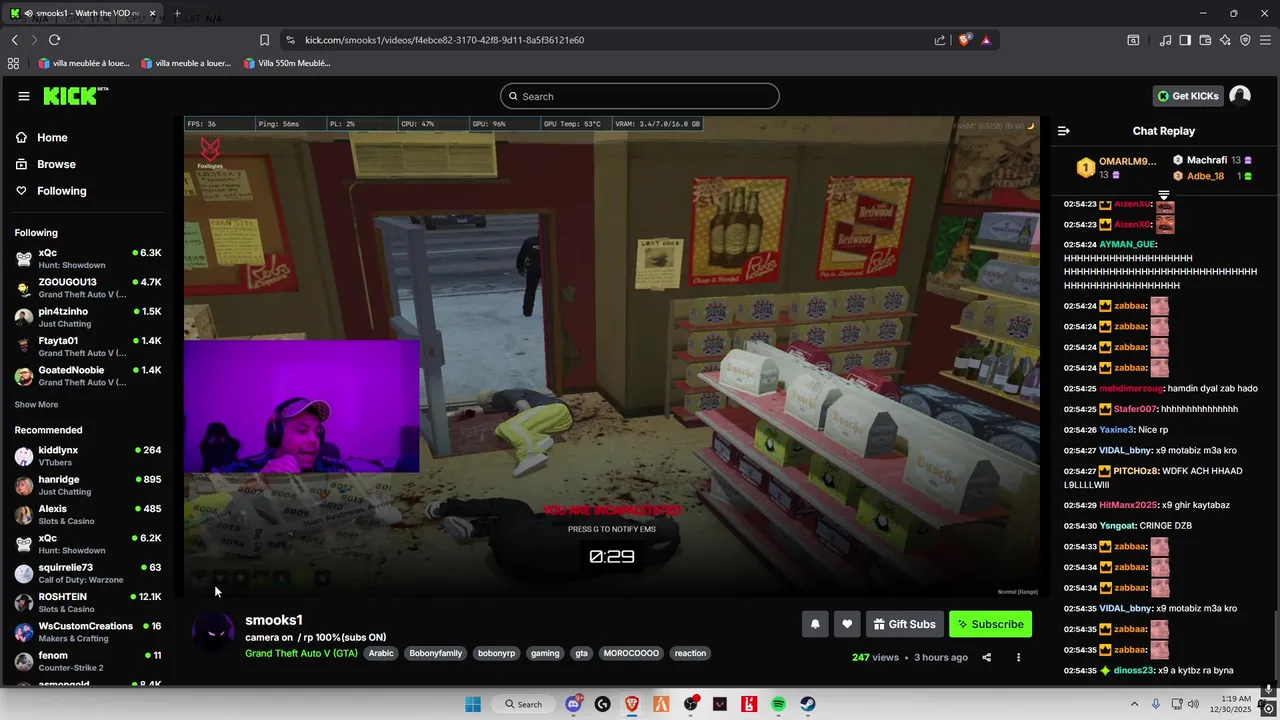Open Steam from the taskbar

click(x=808, y=704)
